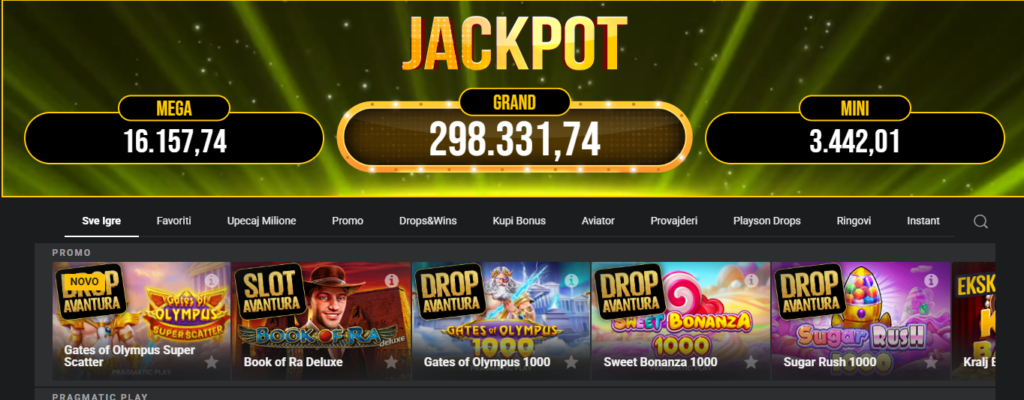Open info icon on Gates of Olympus 1000
Image resolution: width=1024 pixels, height=400 pixels.
pos(571,280)
